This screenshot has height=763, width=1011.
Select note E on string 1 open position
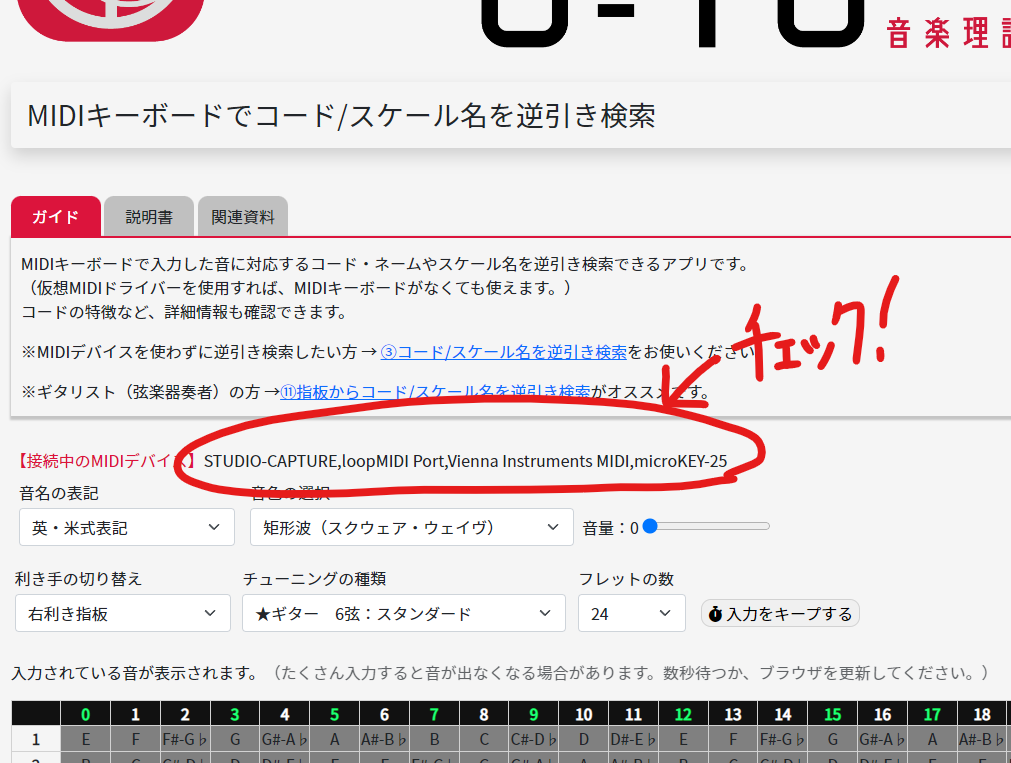[x=85, y=739]
